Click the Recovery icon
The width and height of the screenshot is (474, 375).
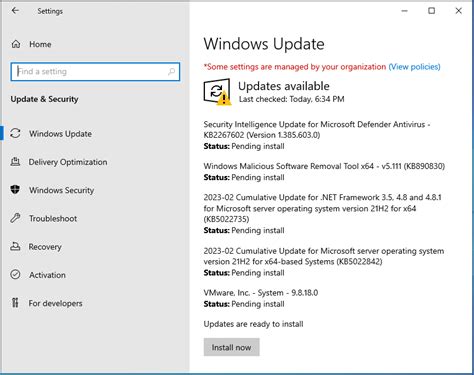coord(15,246)
